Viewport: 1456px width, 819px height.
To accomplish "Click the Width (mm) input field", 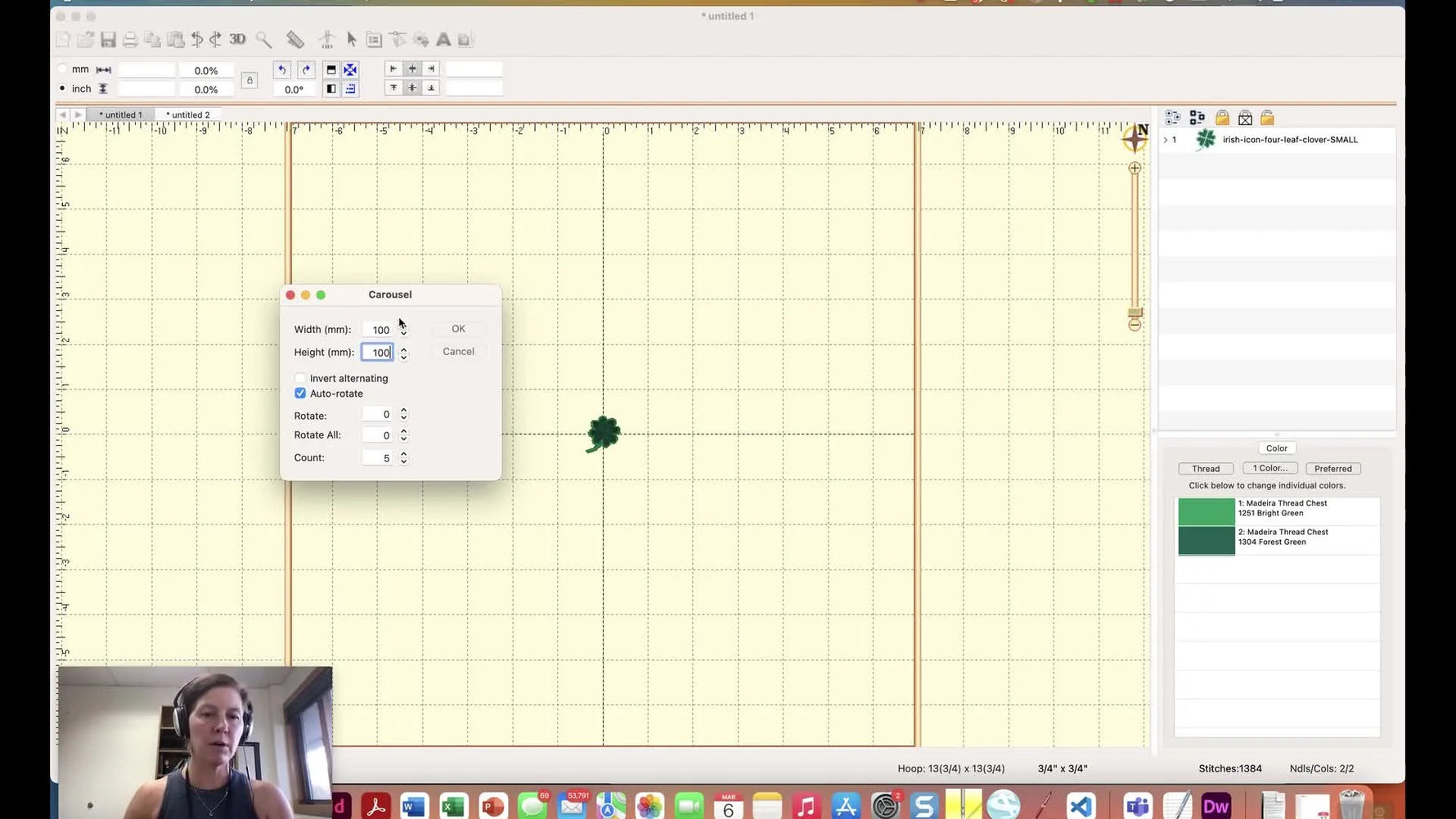I will [x=379, y=330].
